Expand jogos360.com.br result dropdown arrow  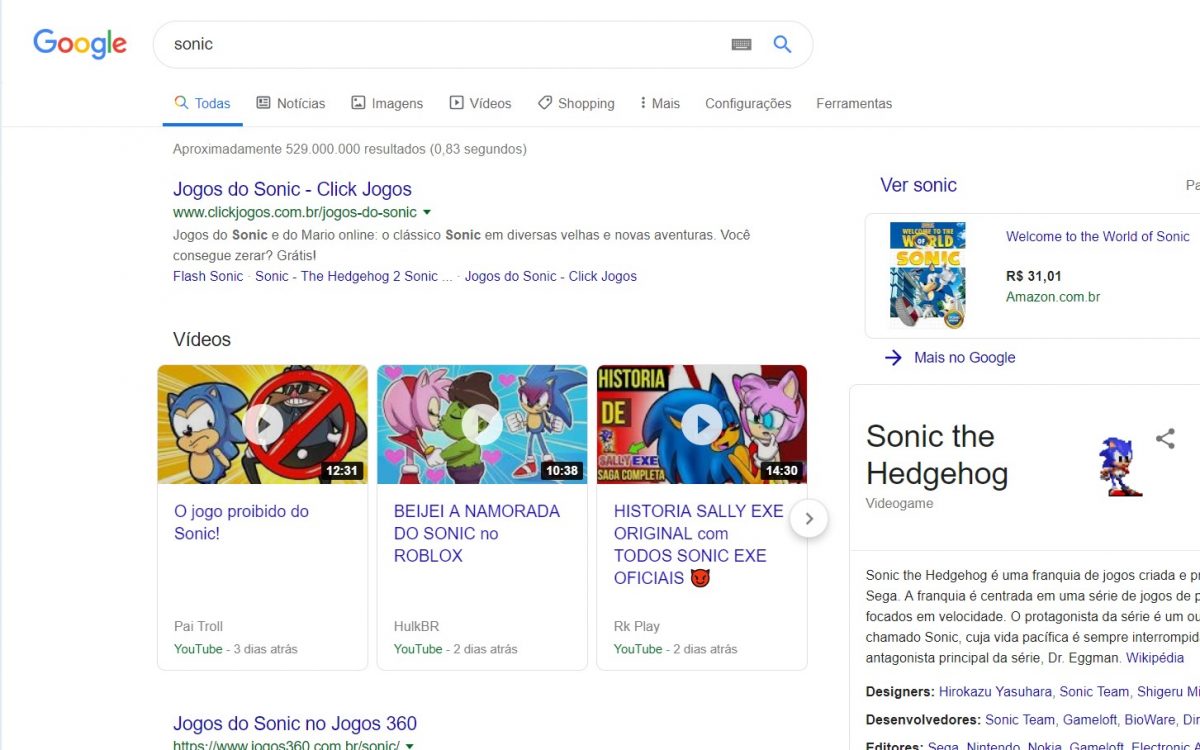click(410, 746)
